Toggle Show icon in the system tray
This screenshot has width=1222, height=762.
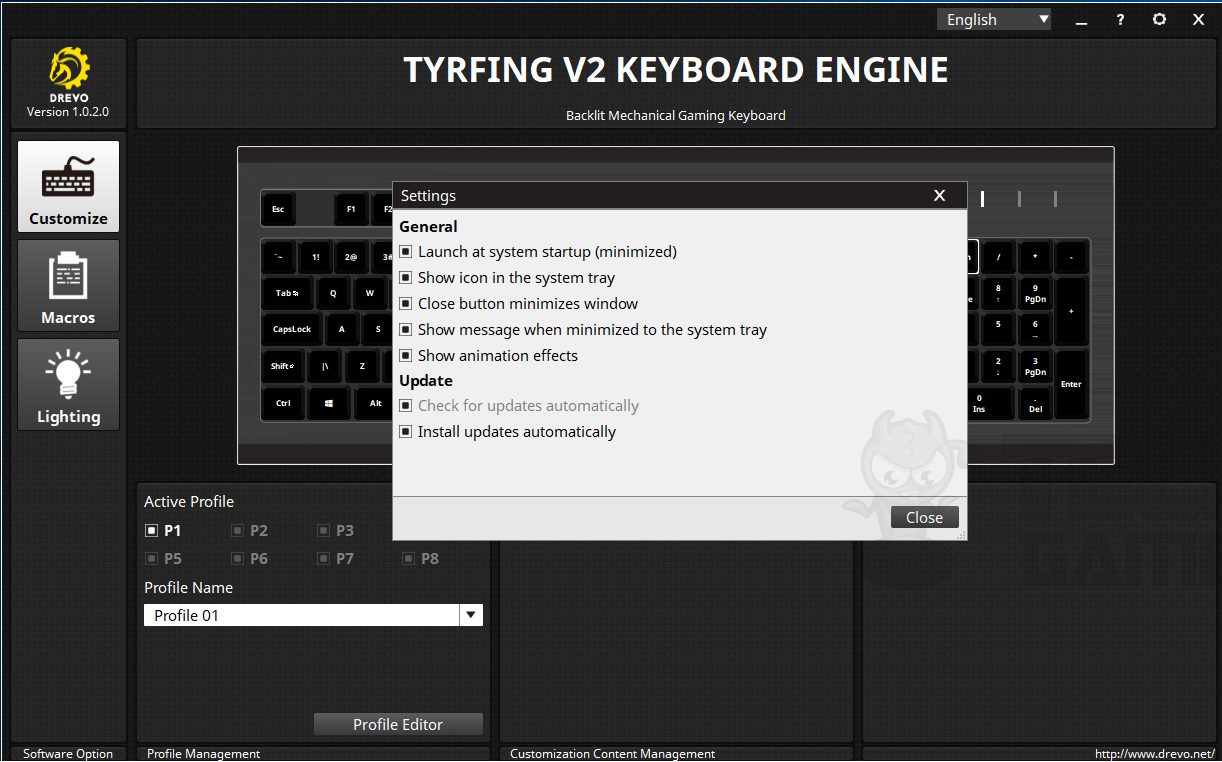507,278
